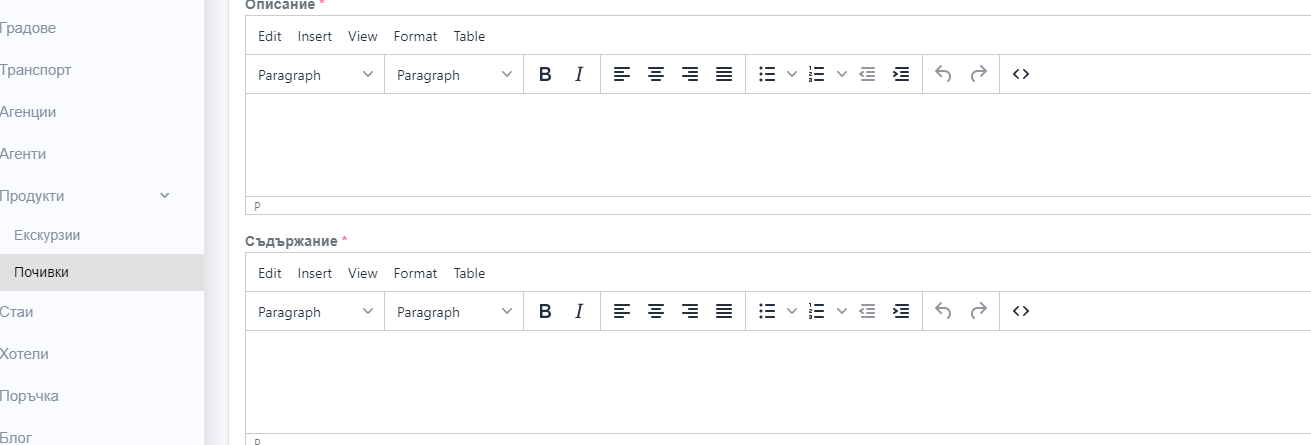The image size is (1311, 445).
Task: Go to Хотели in the sidebar
Action: tap(25, 354)
